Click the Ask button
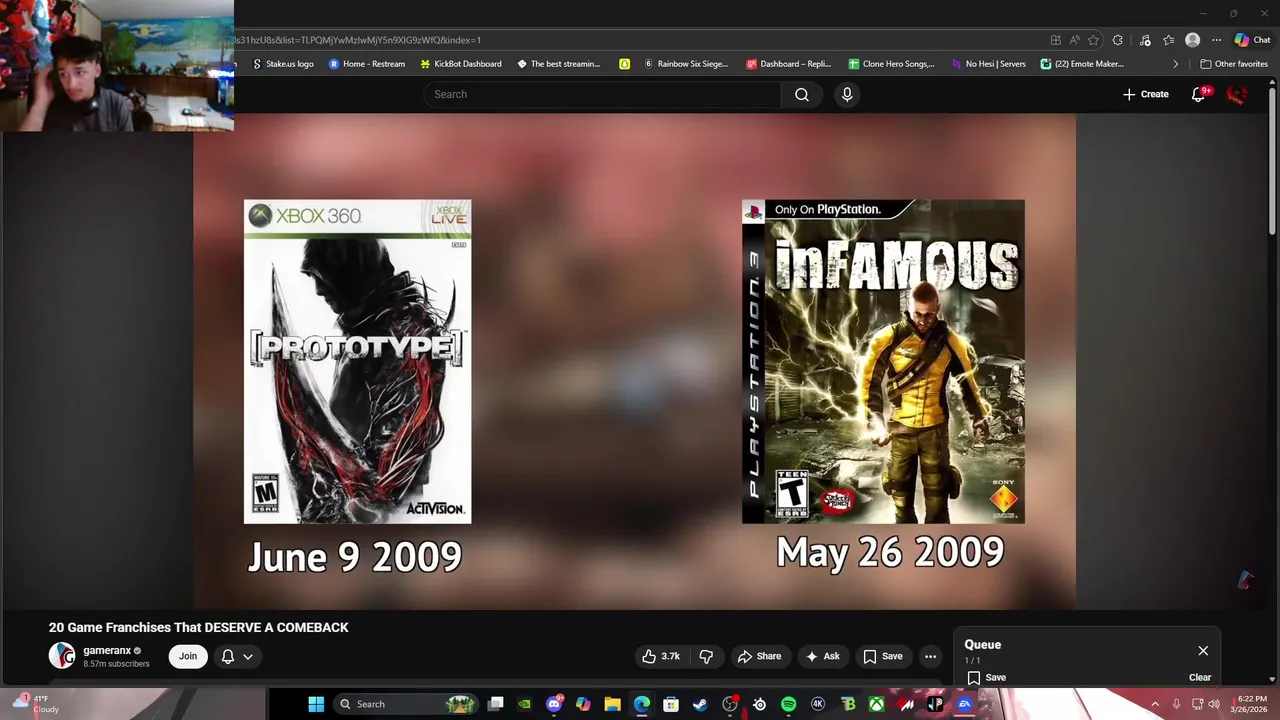The width and height of the screenshot is (1280, 720). [x=822, y=656]
